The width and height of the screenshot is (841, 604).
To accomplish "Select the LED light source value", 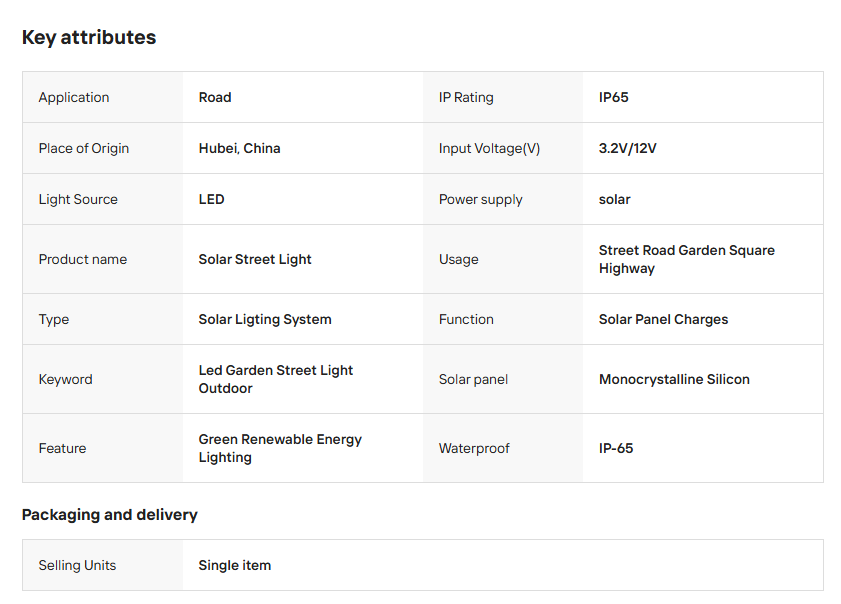I will click(x=212, y=199).
